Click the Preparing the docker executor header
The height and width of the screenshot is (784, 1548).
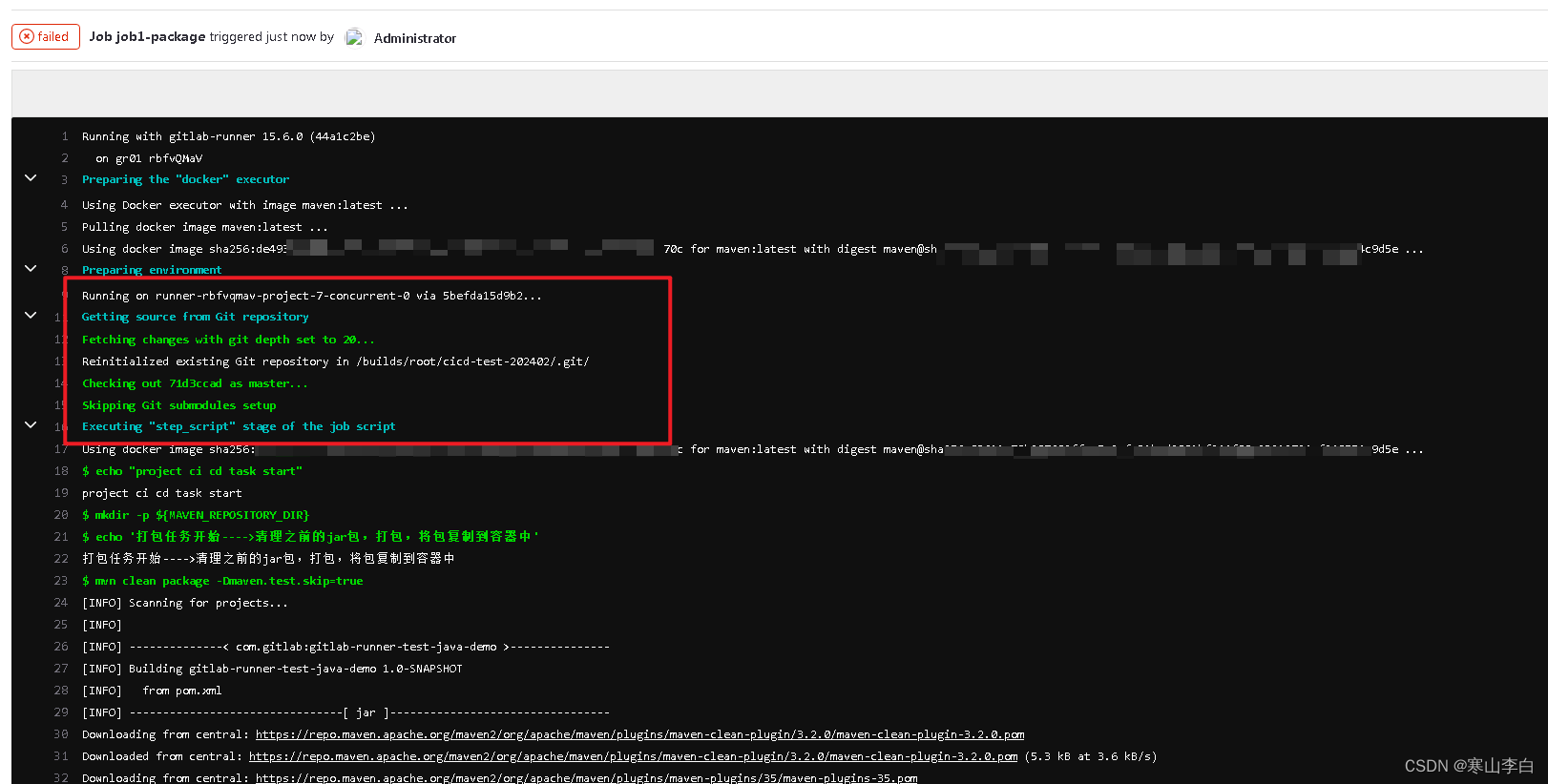[185, 179]
